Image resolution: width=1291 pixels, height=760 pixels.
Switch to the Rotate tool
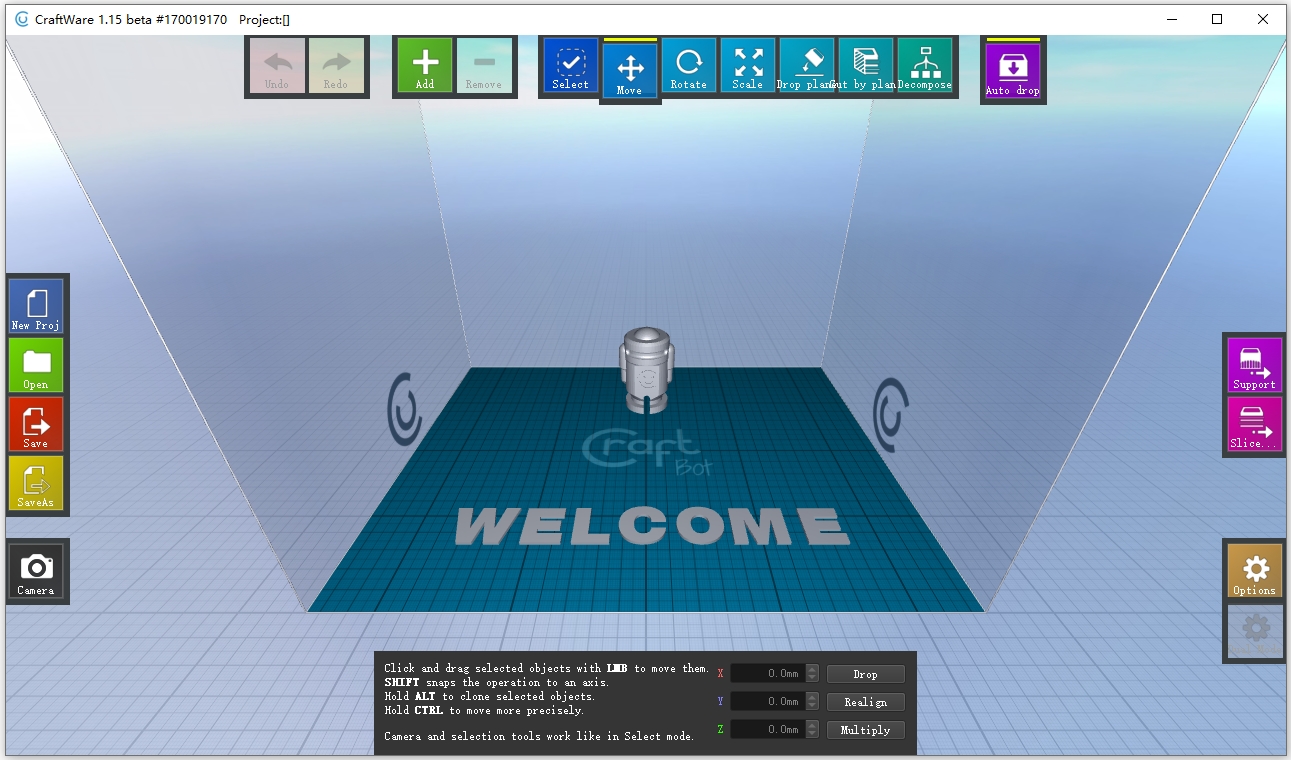[x=689, y=66]
